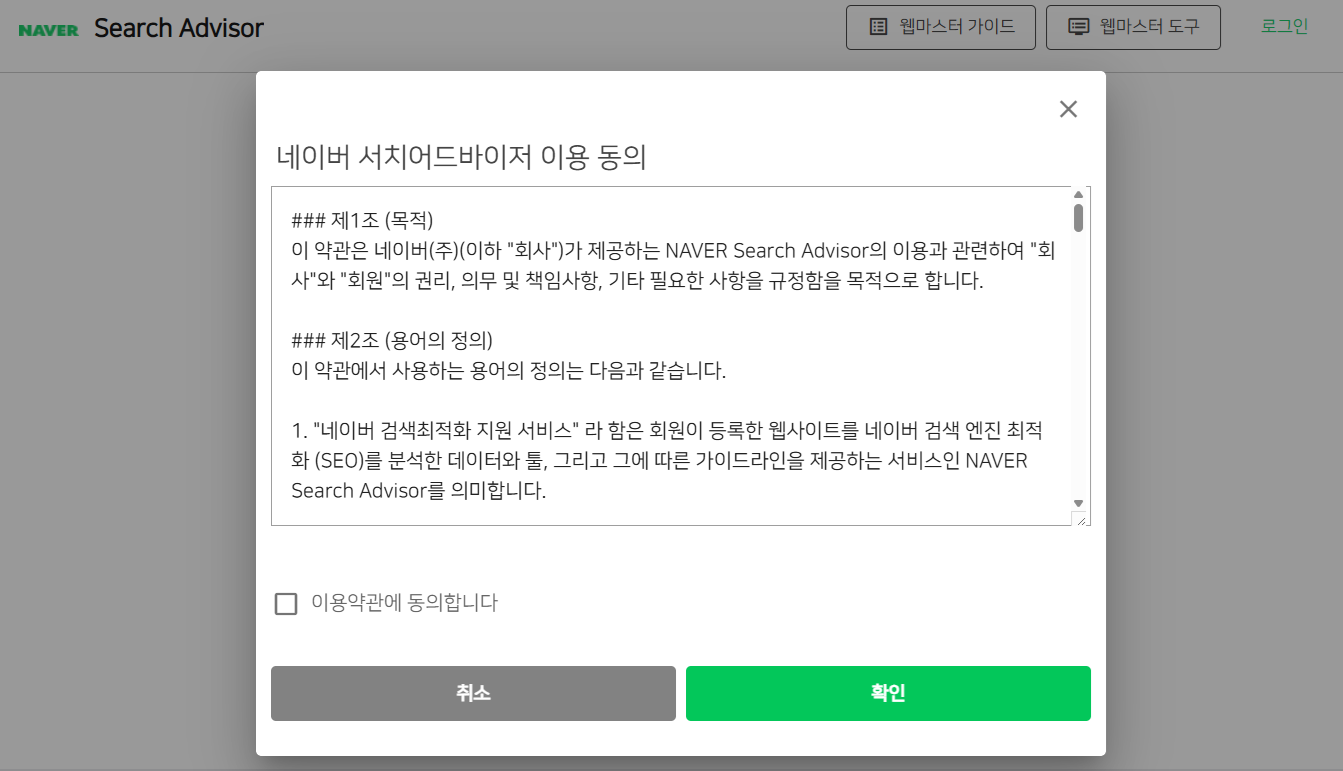Check the 이용약관에 동의합니다 checkbox
Screen dimensions: 1343x771
click(286, 603)
